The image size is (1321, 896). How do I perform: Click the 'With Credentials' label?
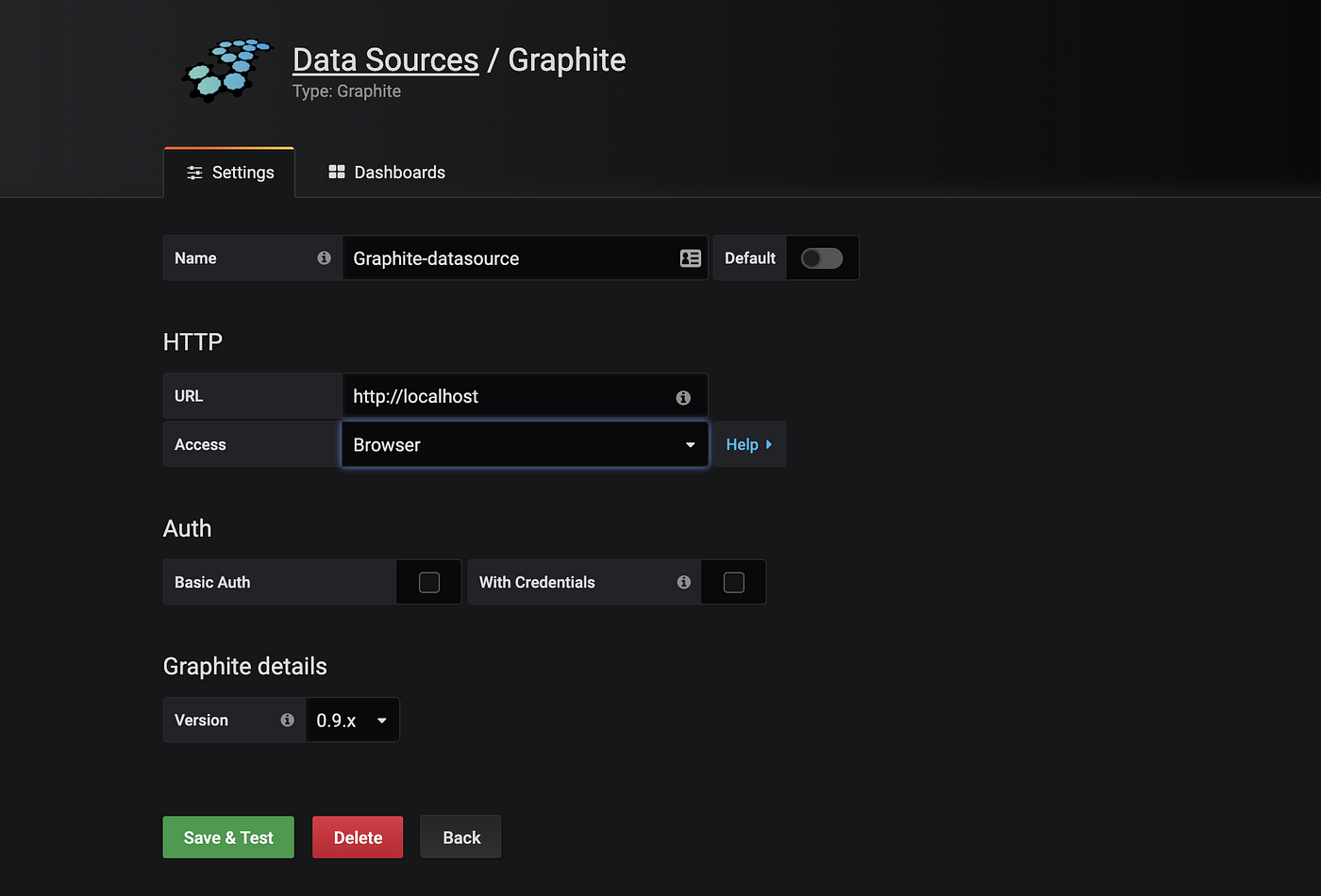pos(537,583)
